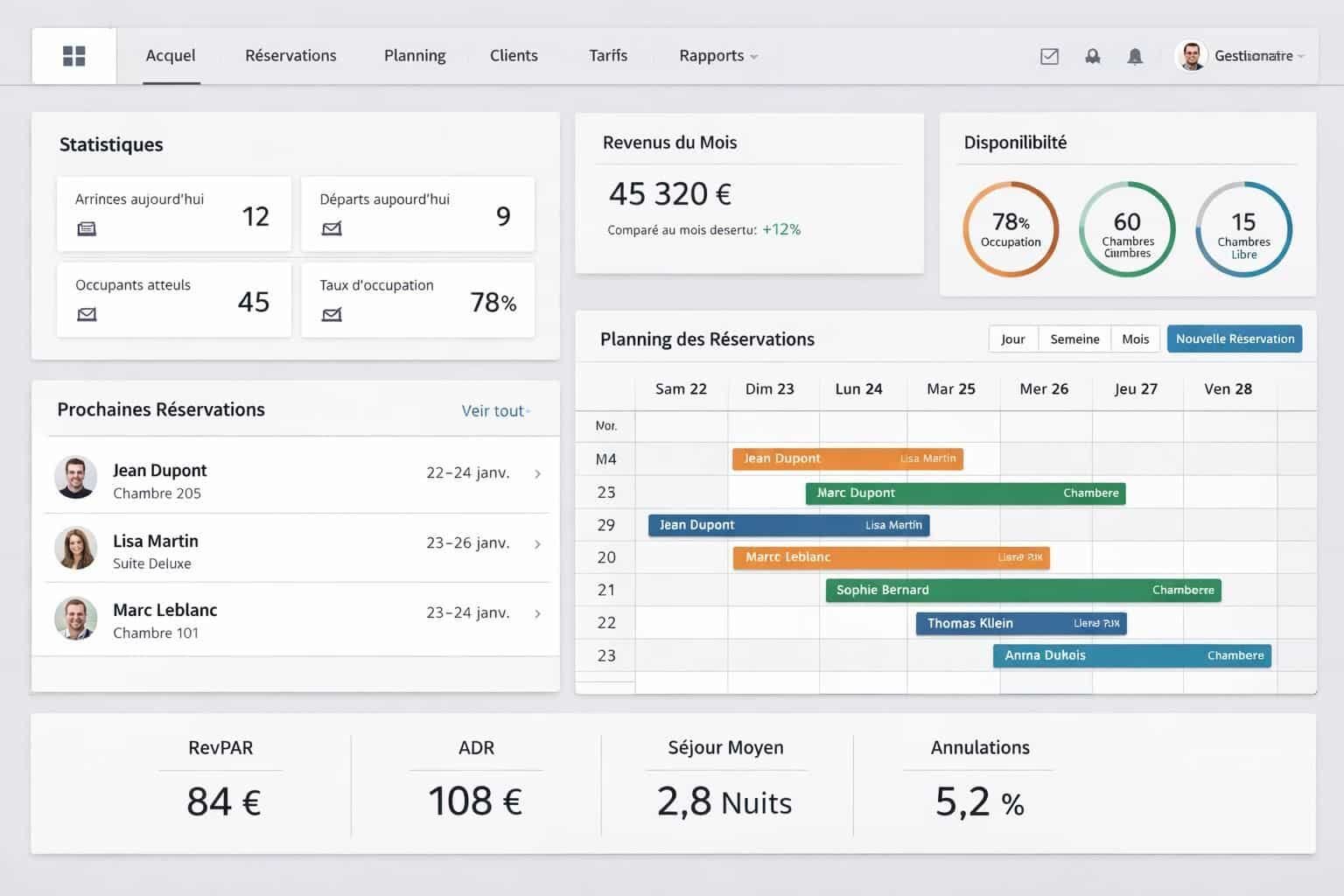
Task: Click the Gestionnaire profile avatar
Action: tap(1191, 55)
